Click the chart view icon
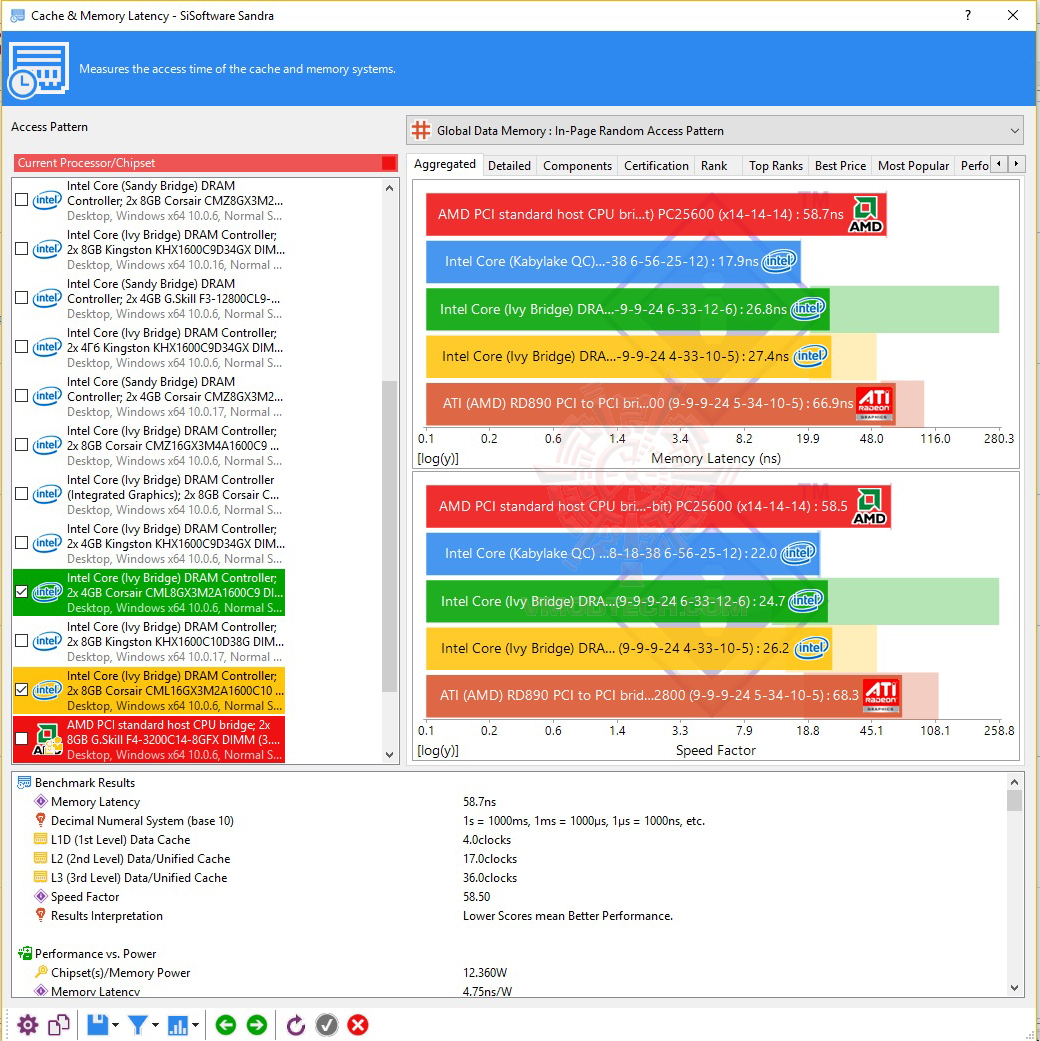 point(177,1025)
